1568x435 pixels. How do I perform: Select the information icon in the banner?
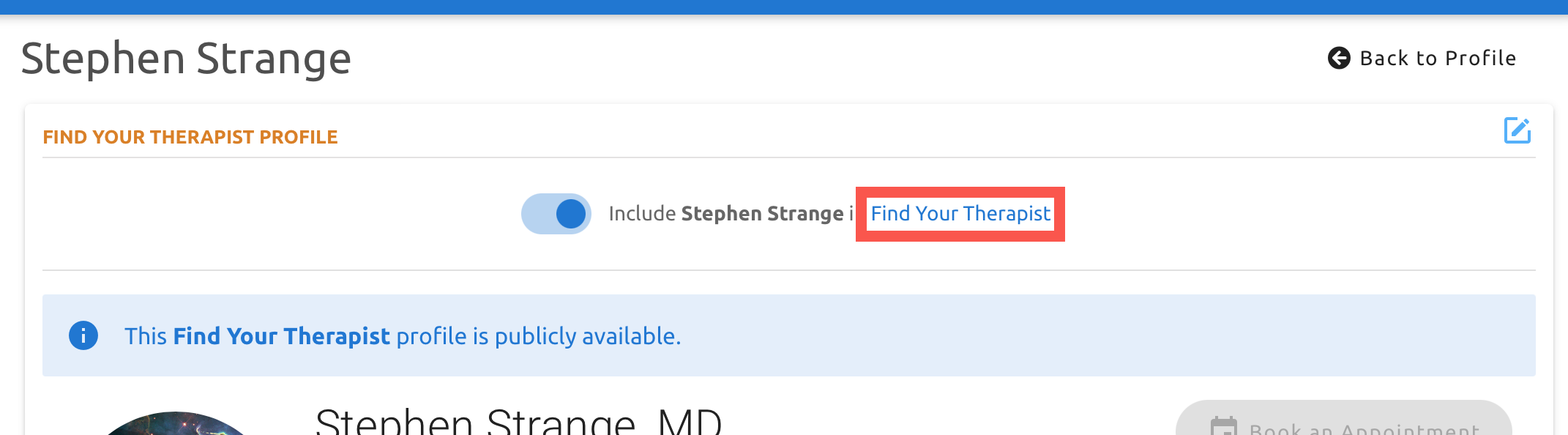tap(83, 335)
